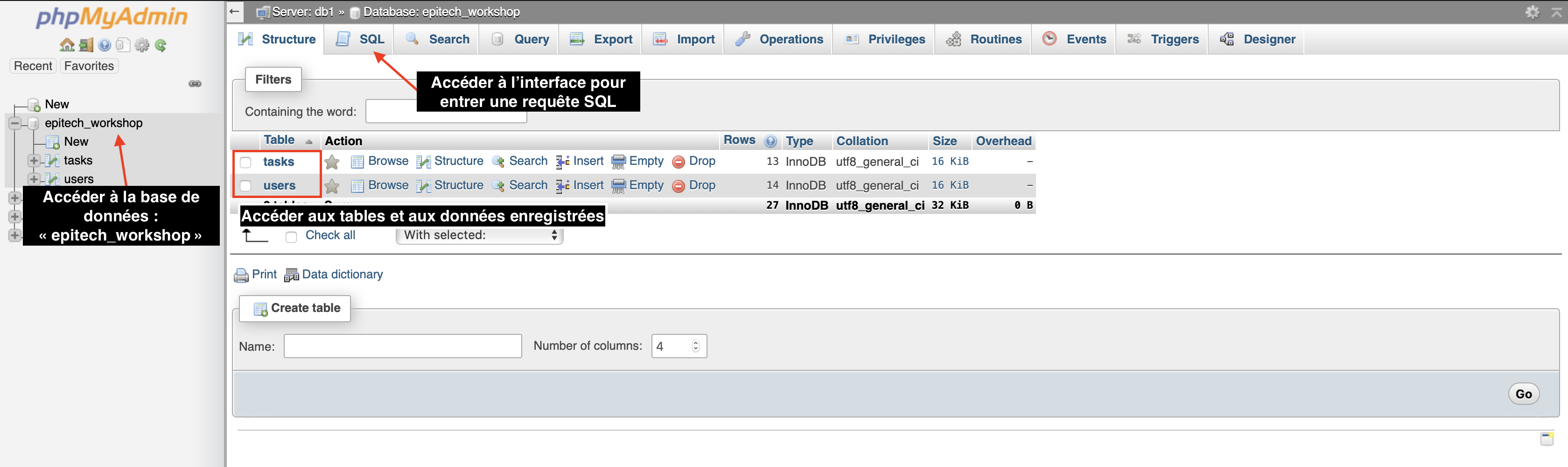Open the Import tab
The height and width of the screenshot is (467, 1568).
pyautogui.click(x=684, y=39)
